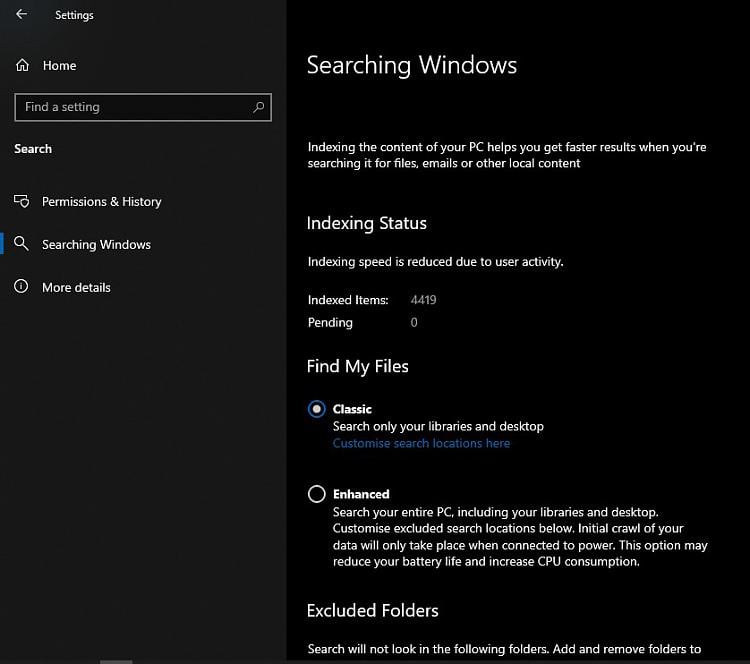Open the Searching Windows page
The width and height of the screenshot is (750, 664).
96,244
